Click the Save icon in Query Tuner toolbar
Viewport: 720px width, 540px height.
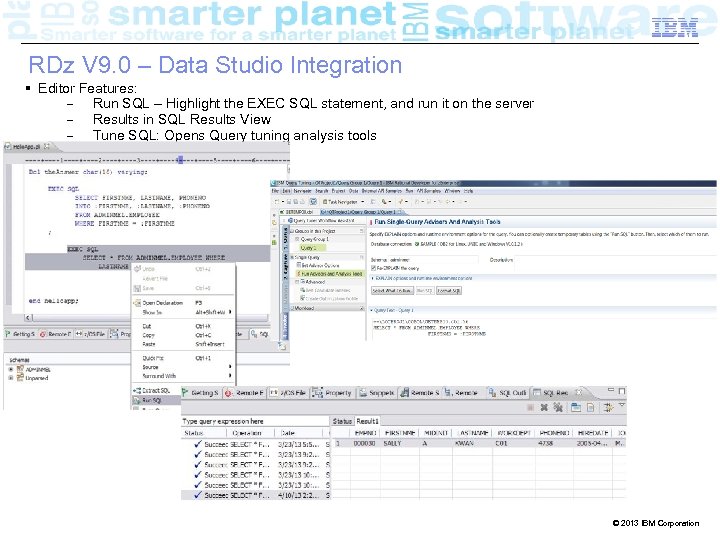point(289,202)
